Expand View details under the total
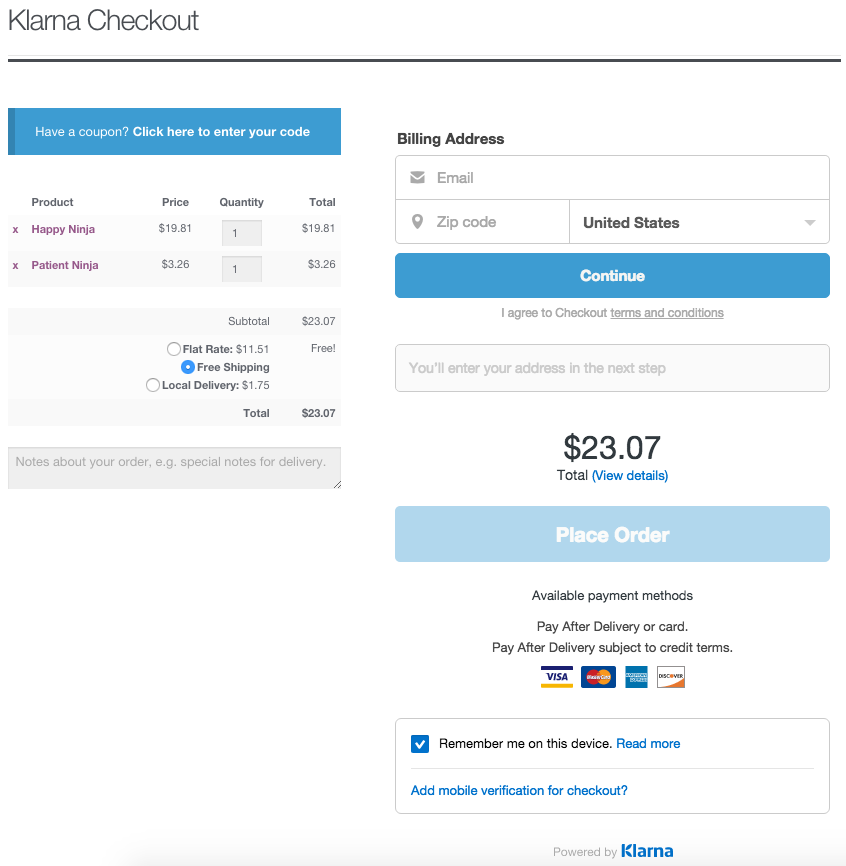This screenshot has height=866, width=846. (630, 476)
